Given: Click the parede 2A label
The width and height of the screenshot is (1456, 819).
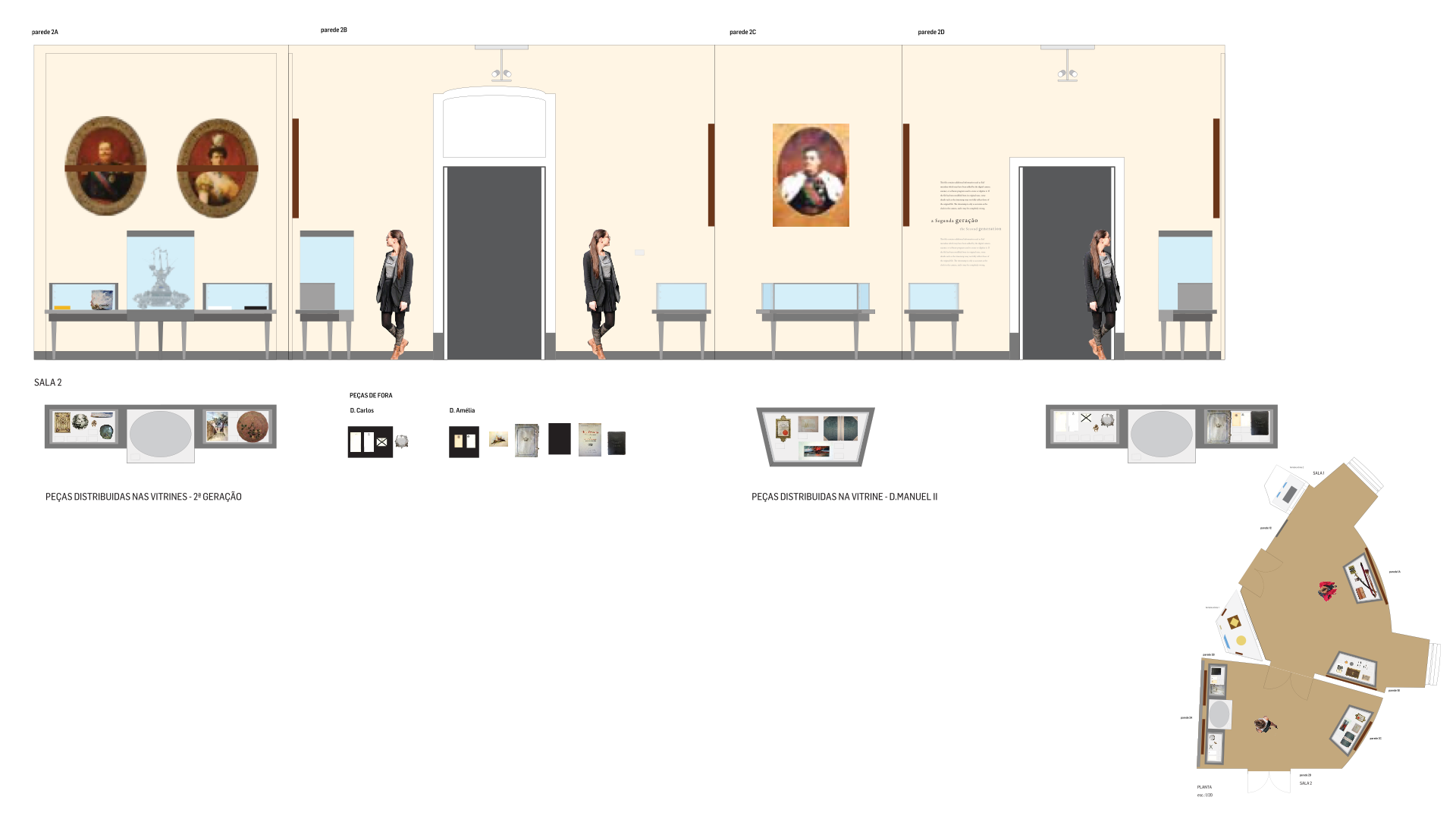Looking at the screenshot, I should (x=45, y=33).
